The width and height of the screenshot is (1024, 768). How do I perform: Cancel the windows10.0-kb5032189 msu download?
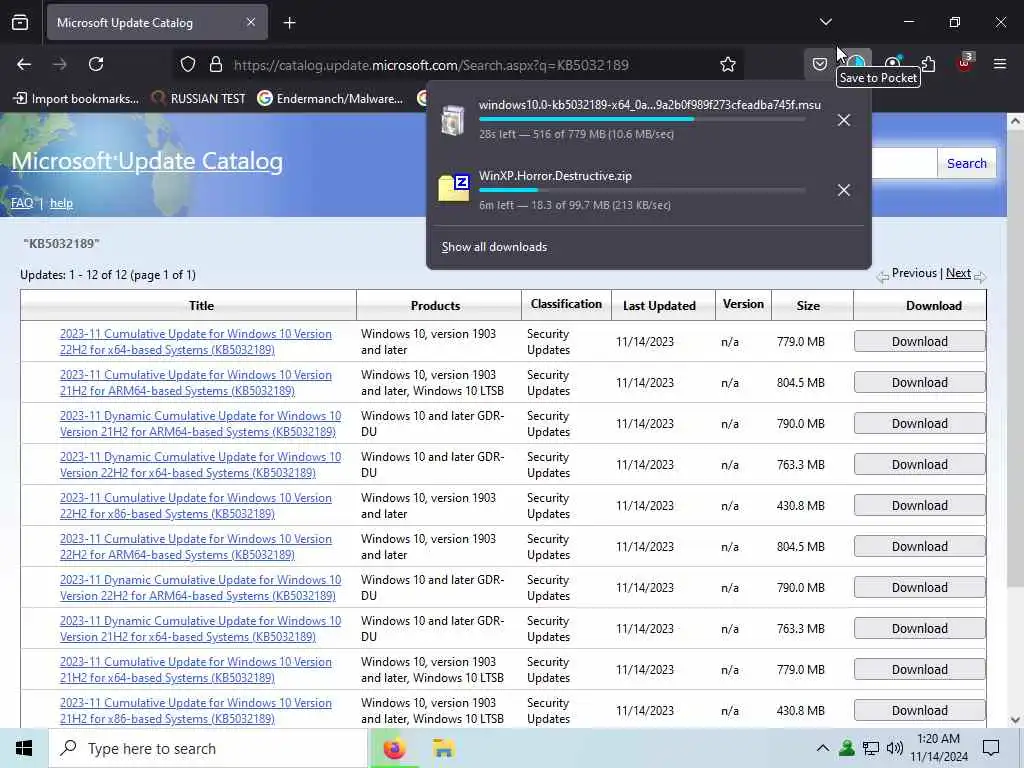[x=844, y=120]
